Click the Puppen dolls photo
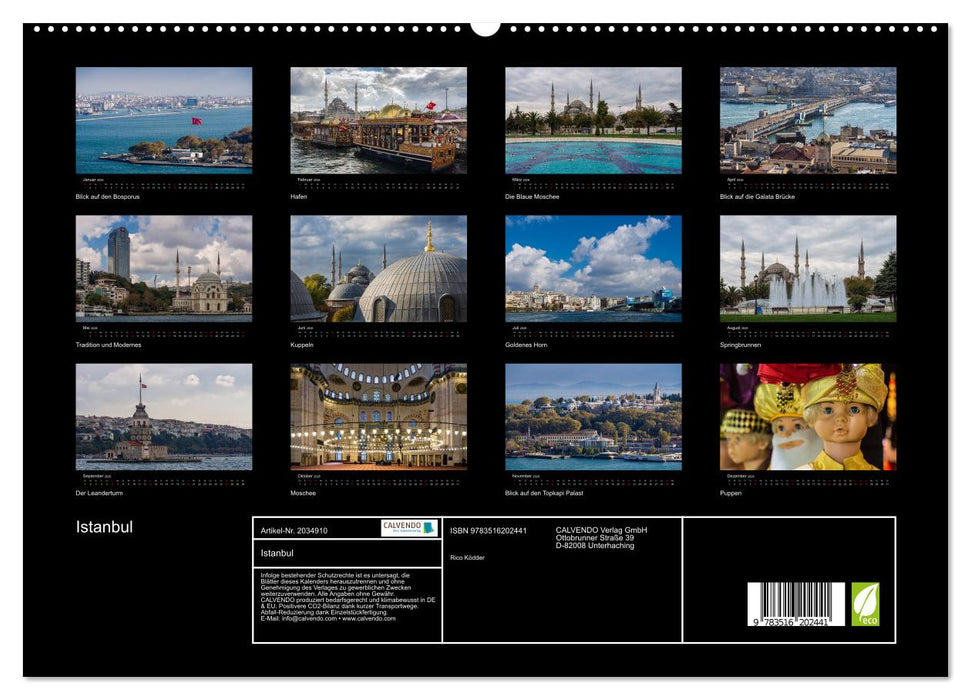The image size is (971, 700). coord(807,416)
